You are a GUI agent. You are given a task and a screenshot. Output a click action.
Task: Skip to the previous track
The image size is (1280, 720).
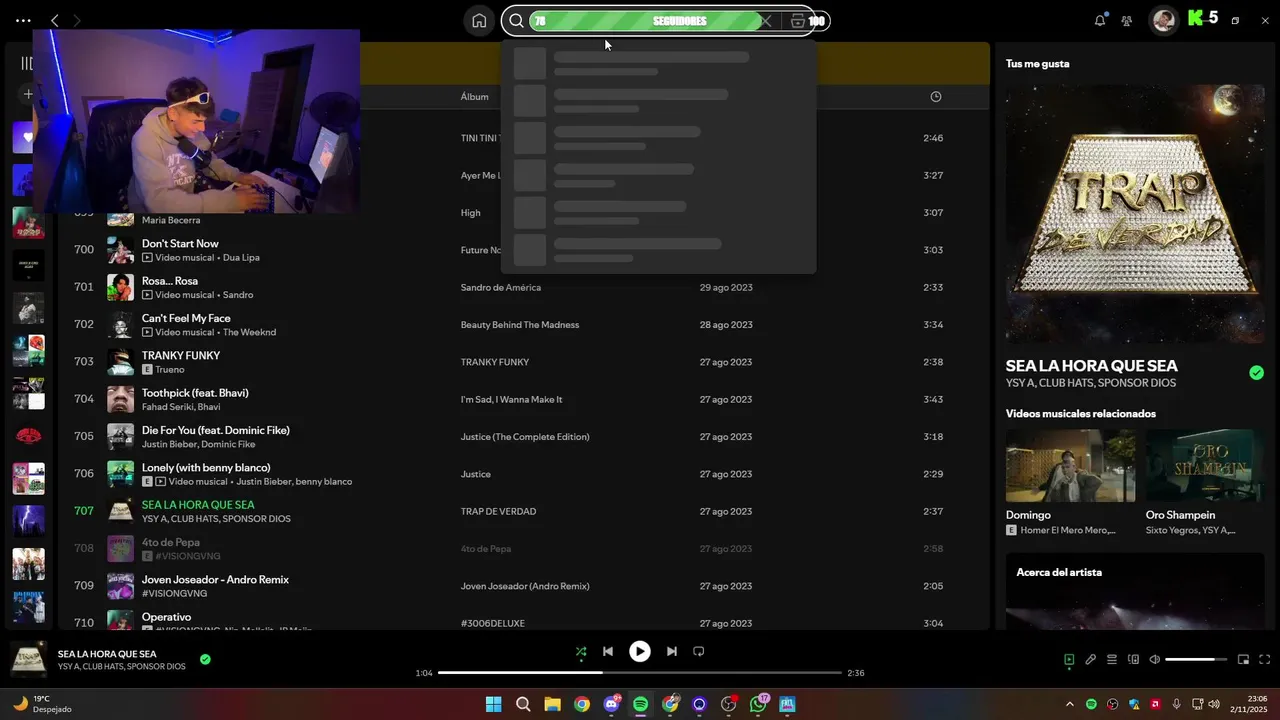(x=608, y=651)
